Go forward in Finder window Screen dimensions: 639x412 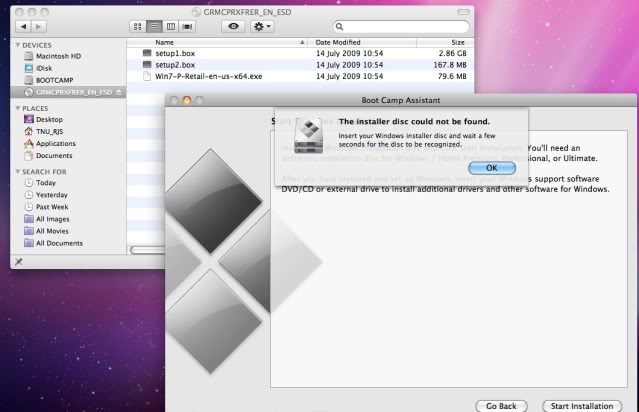pyautogui.click(x=39, y=26)
